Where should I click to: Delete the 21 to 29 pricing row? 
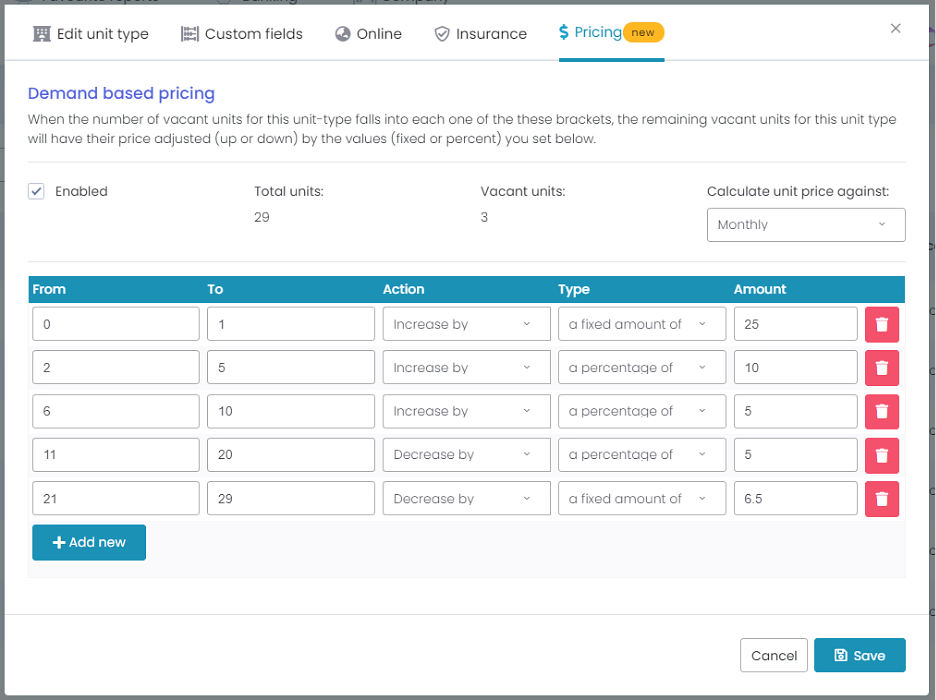[x=882, y=498]
